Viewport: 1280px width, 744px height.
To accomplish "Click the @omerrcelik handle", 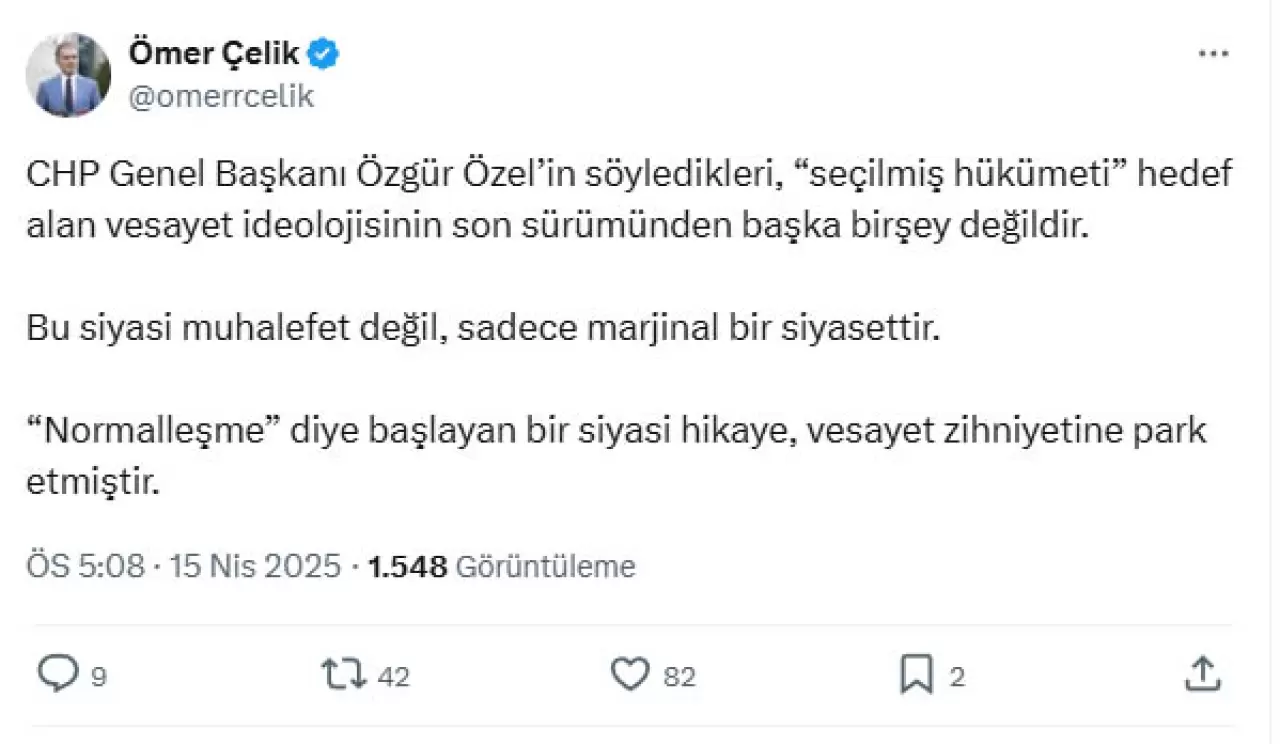I will click(x=221, y=96).
